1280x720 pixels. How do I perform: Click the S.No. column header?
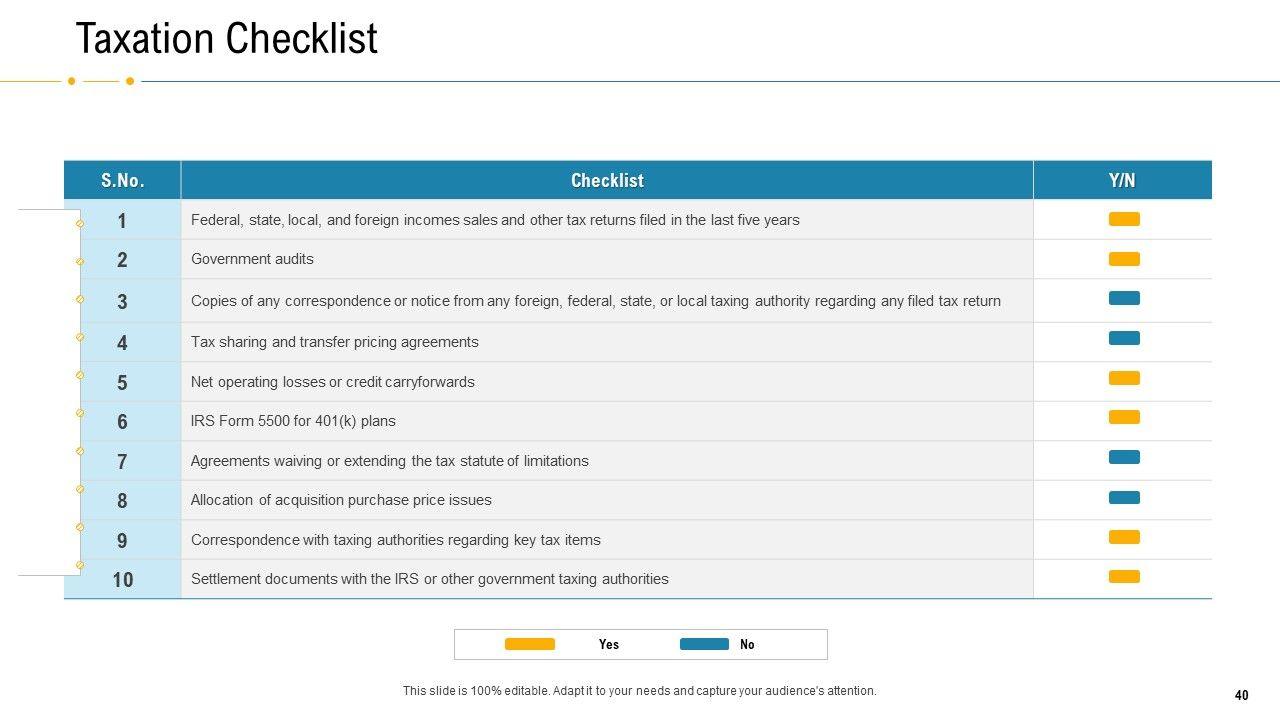[x=122, y=181]
